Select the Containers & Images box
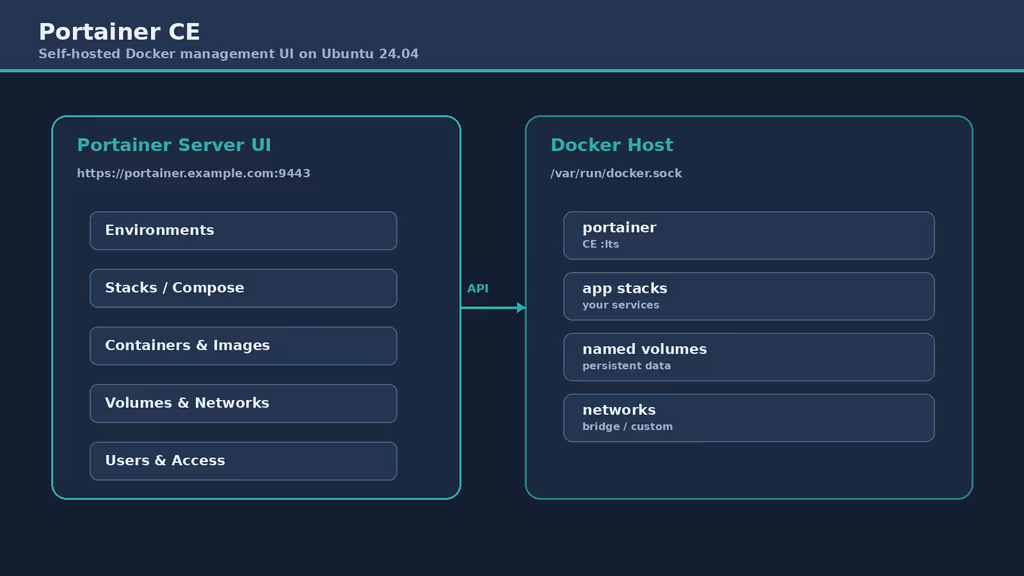Image resolution: width=1024 pixels, height=576 pixels. (243, 345)
